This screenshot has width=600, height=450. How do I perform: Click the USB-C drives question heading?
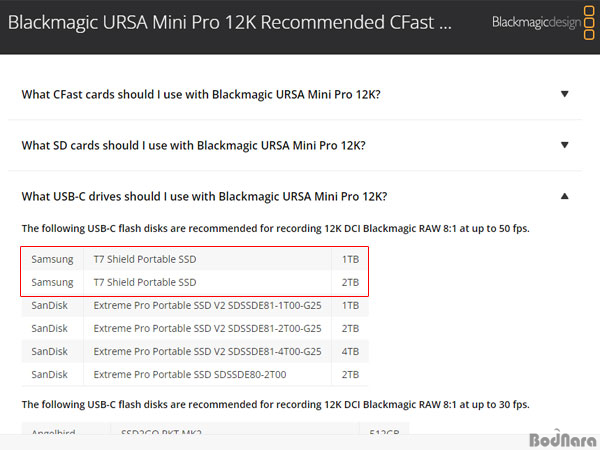(x=204, y=197)
